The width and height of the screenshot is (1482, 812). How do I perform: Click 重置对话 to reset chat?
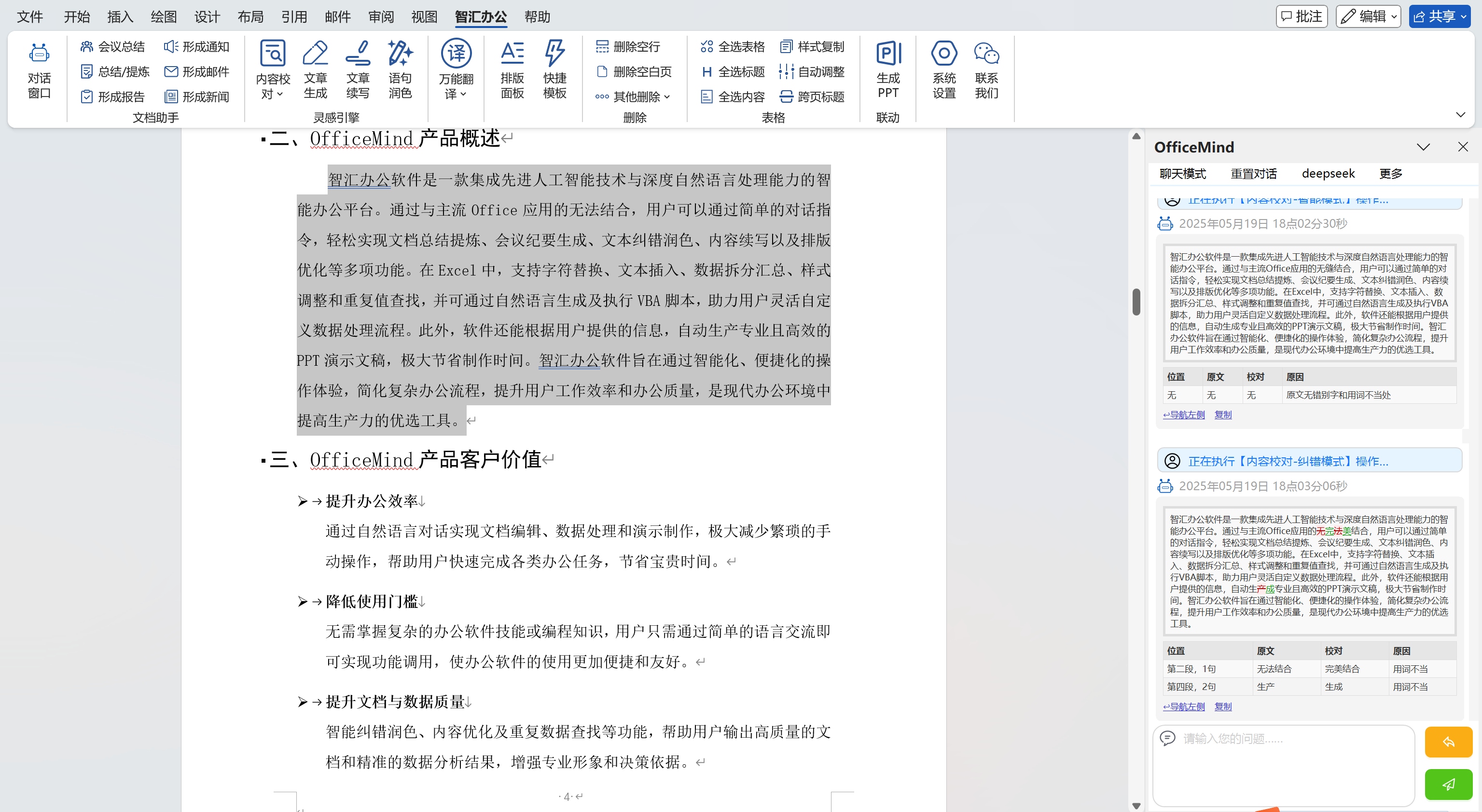[x=1254, y=174]
